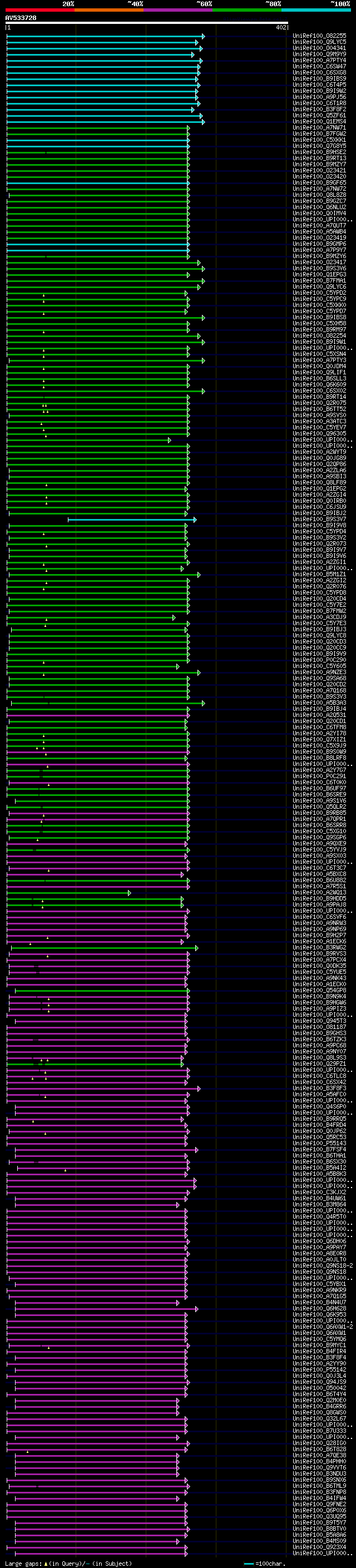Screen dimensions: 356x1568
Task: Open hit UniRef100_O04341
Action: [319, 48]
